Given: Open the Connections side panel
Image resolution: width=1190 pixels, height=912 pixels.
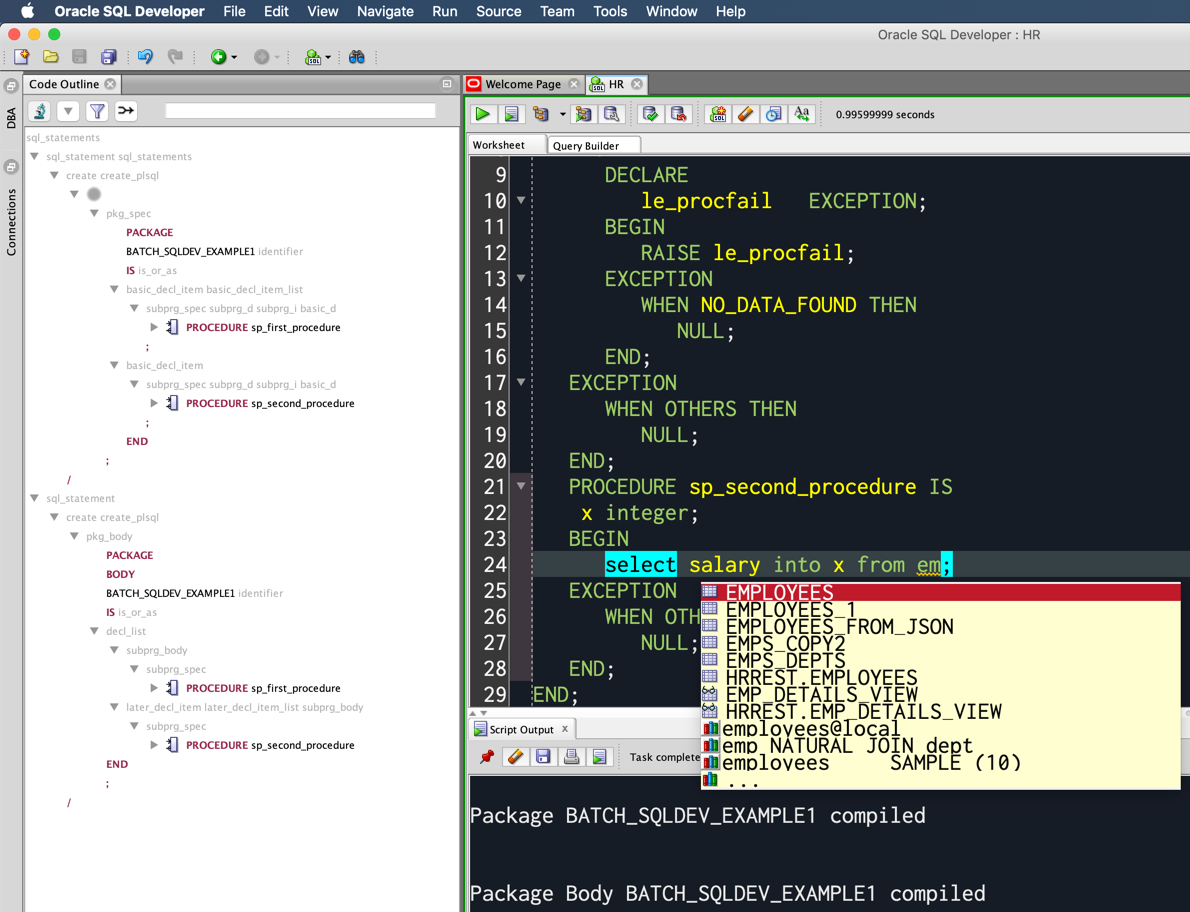Looking at the screenshot, I should point(11,222).
